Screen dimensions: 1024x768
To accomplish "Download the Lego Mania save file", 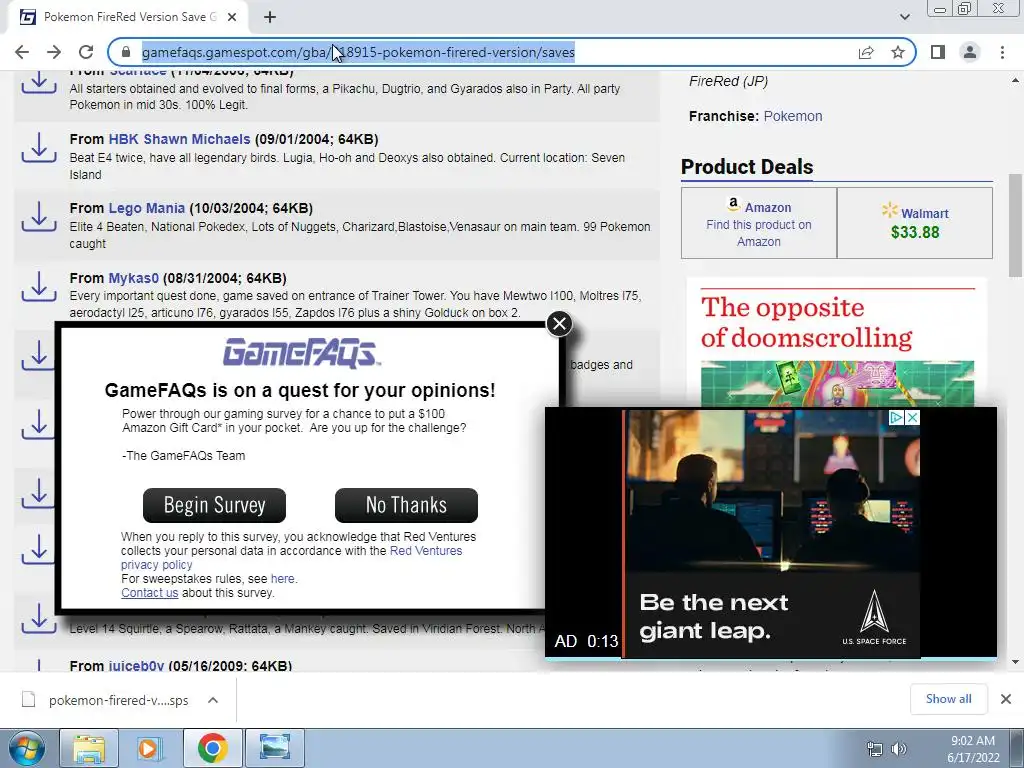I will point(39,217).
